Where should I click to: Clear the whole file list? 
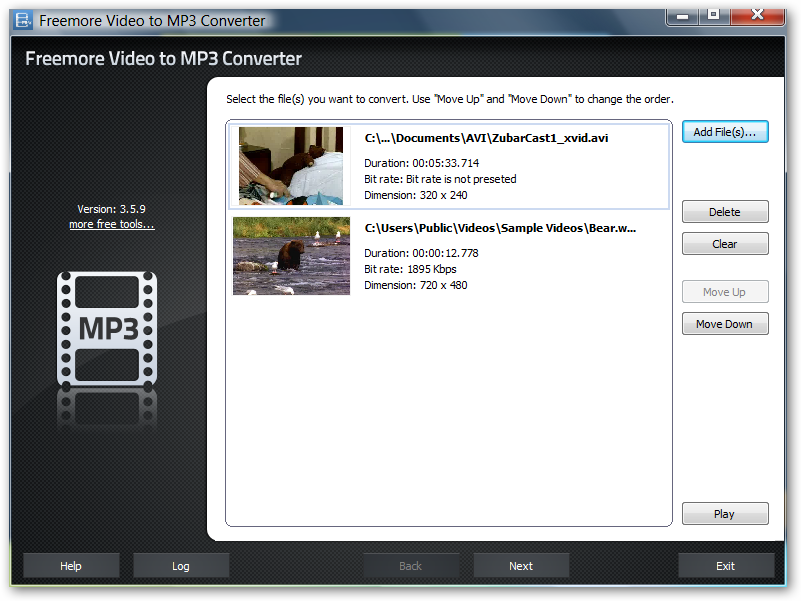coord(725,244)
